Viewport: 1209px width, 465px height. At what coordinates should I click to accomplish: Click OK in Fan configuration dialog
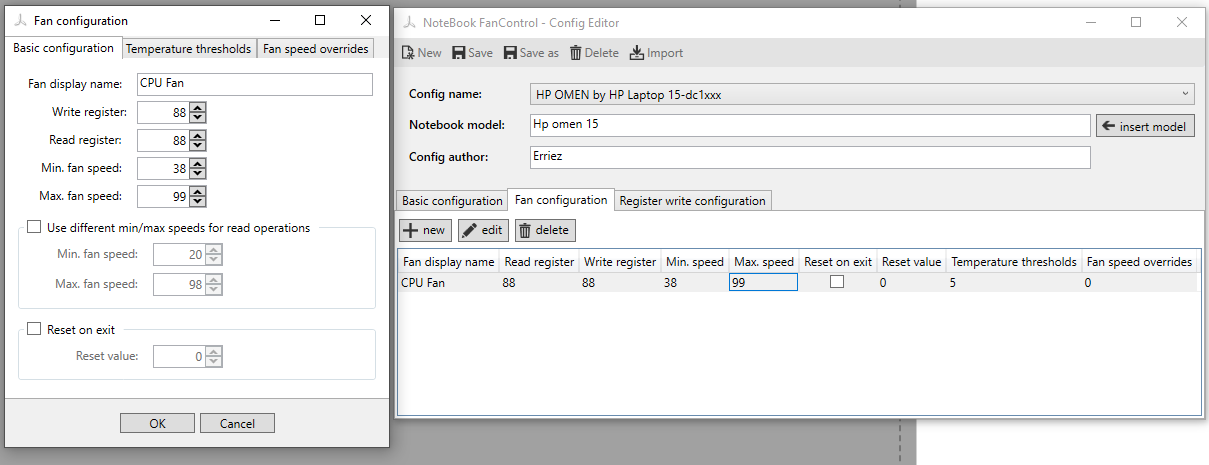point(157,423)
